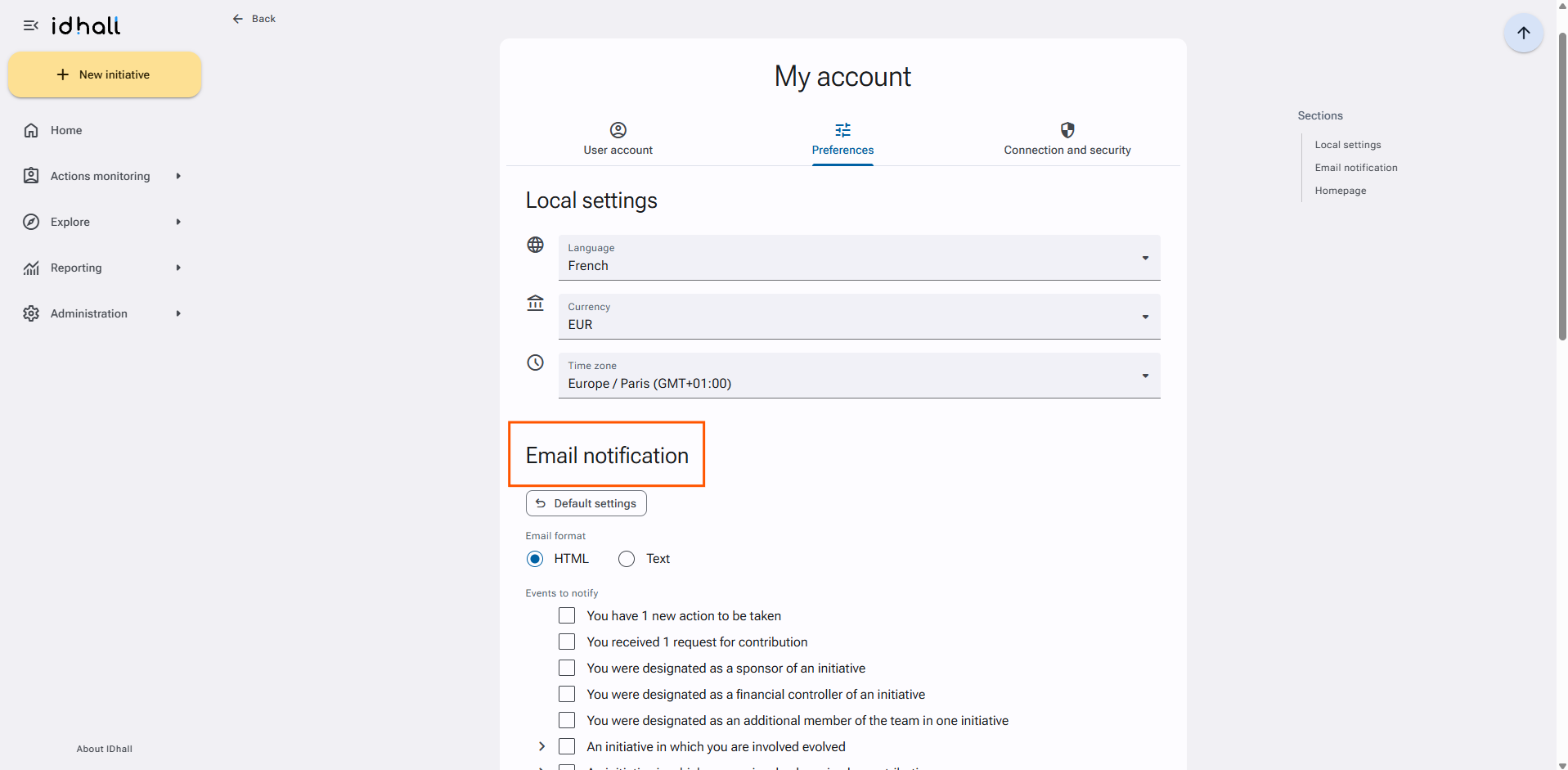
Task: Enable sponsor of an initiative notification
Action: tap(567, 668)
